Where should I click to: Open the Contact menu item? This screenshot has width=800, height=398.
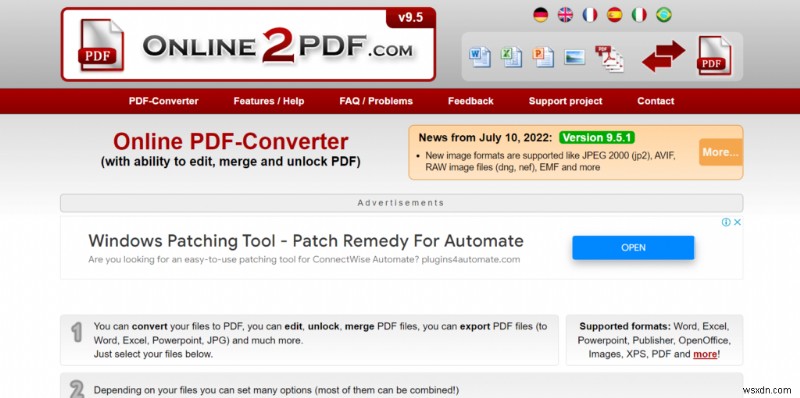[656, 101]
